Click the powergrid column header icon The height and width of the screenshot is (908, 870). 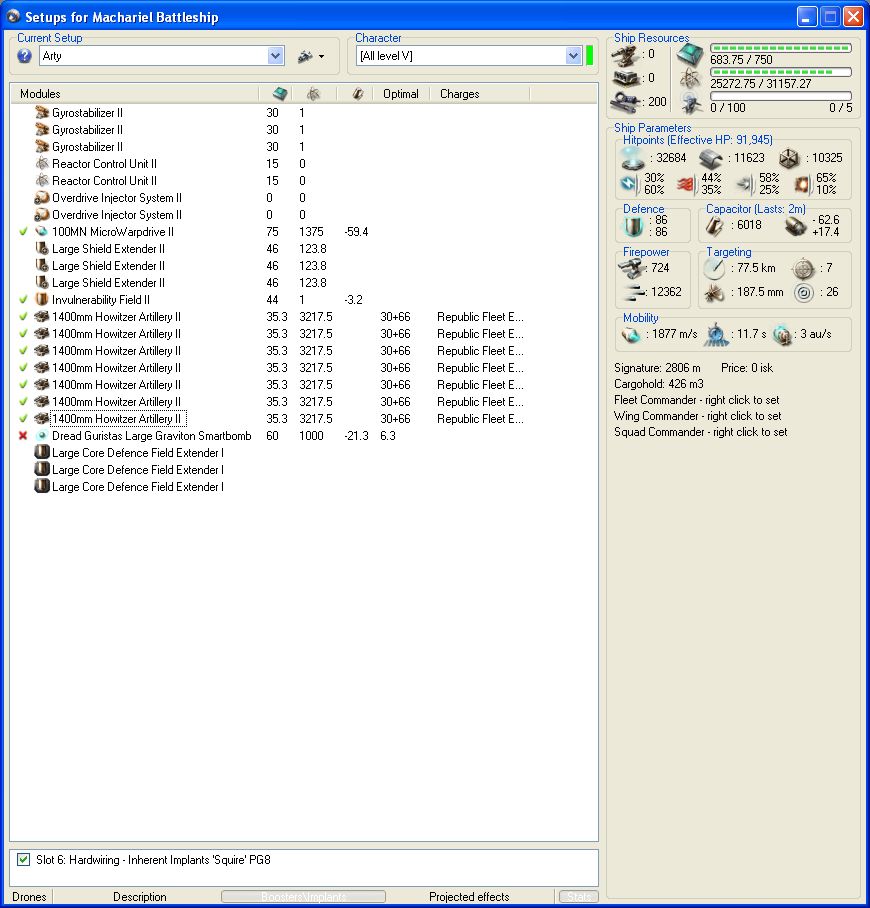(x=313, y=94)
